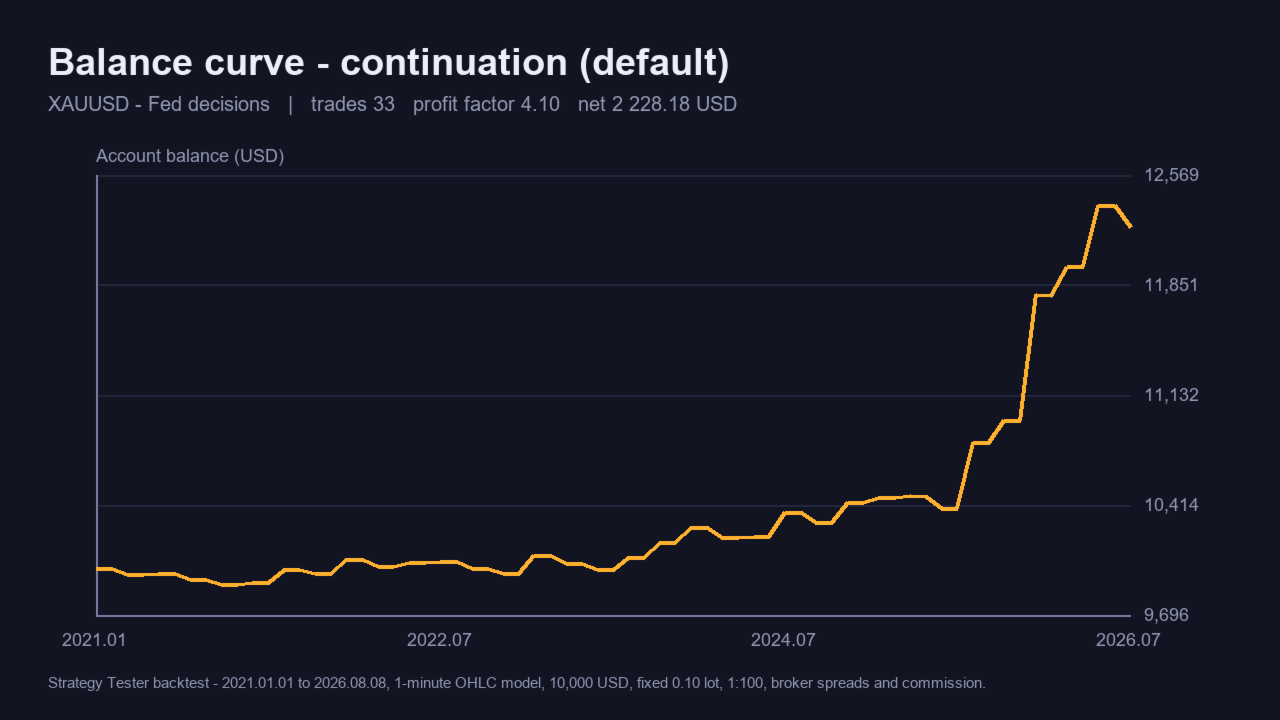Select the 2022.07 x-axis date label
Viewport: 1280px width, 720px height.
pos(440,640)
